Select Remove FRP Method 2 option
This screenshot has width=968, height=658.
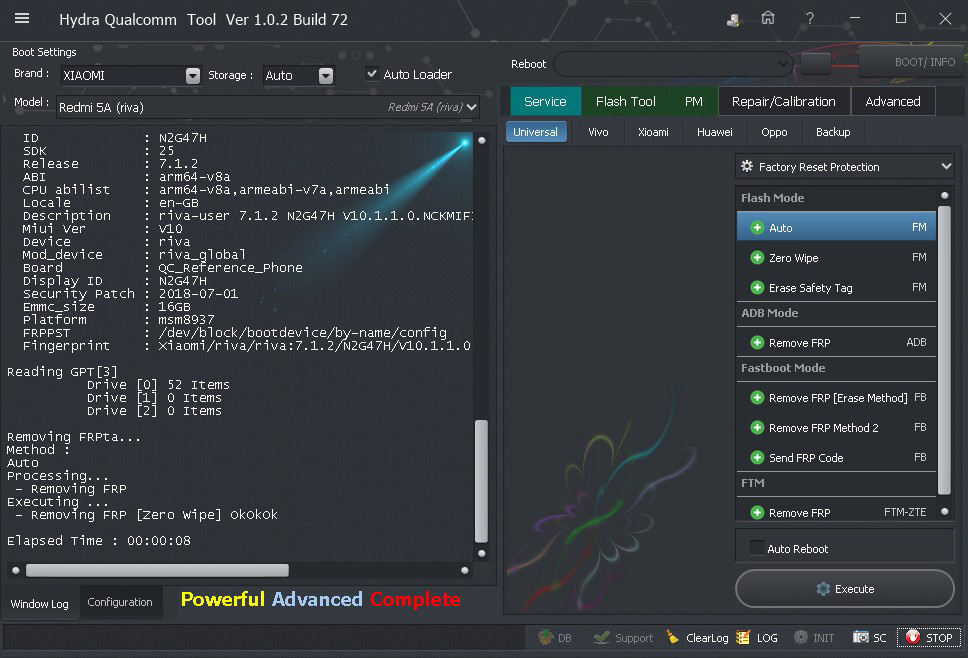[837, 428]
